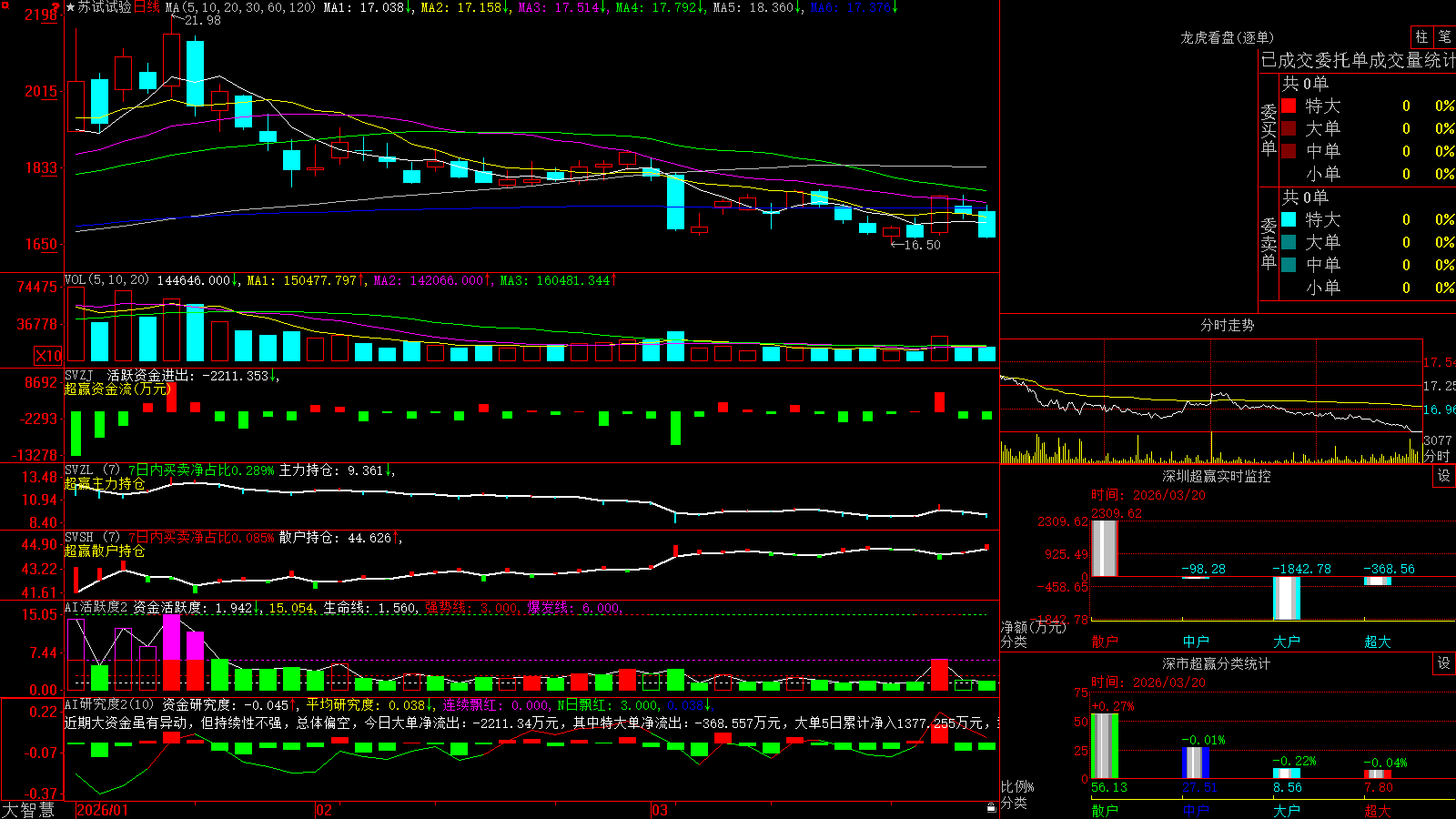The height and width of the screenshot is (819, 1456).
Task: Click the 02 month marker on time axis
Action: tap(324, 810)
